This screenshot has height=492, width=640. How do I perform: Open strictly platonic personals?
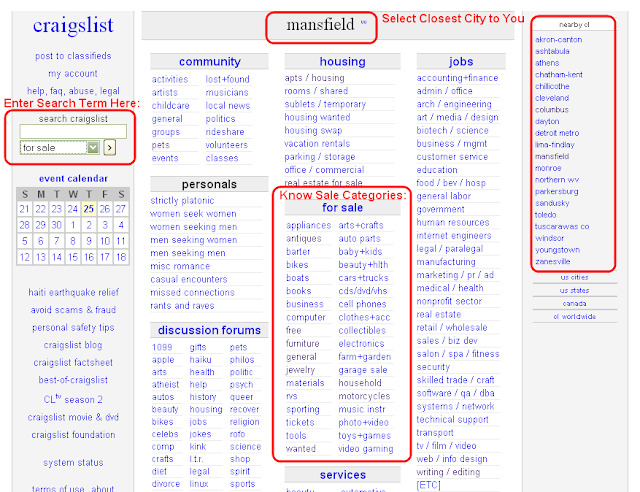point(182,200)
